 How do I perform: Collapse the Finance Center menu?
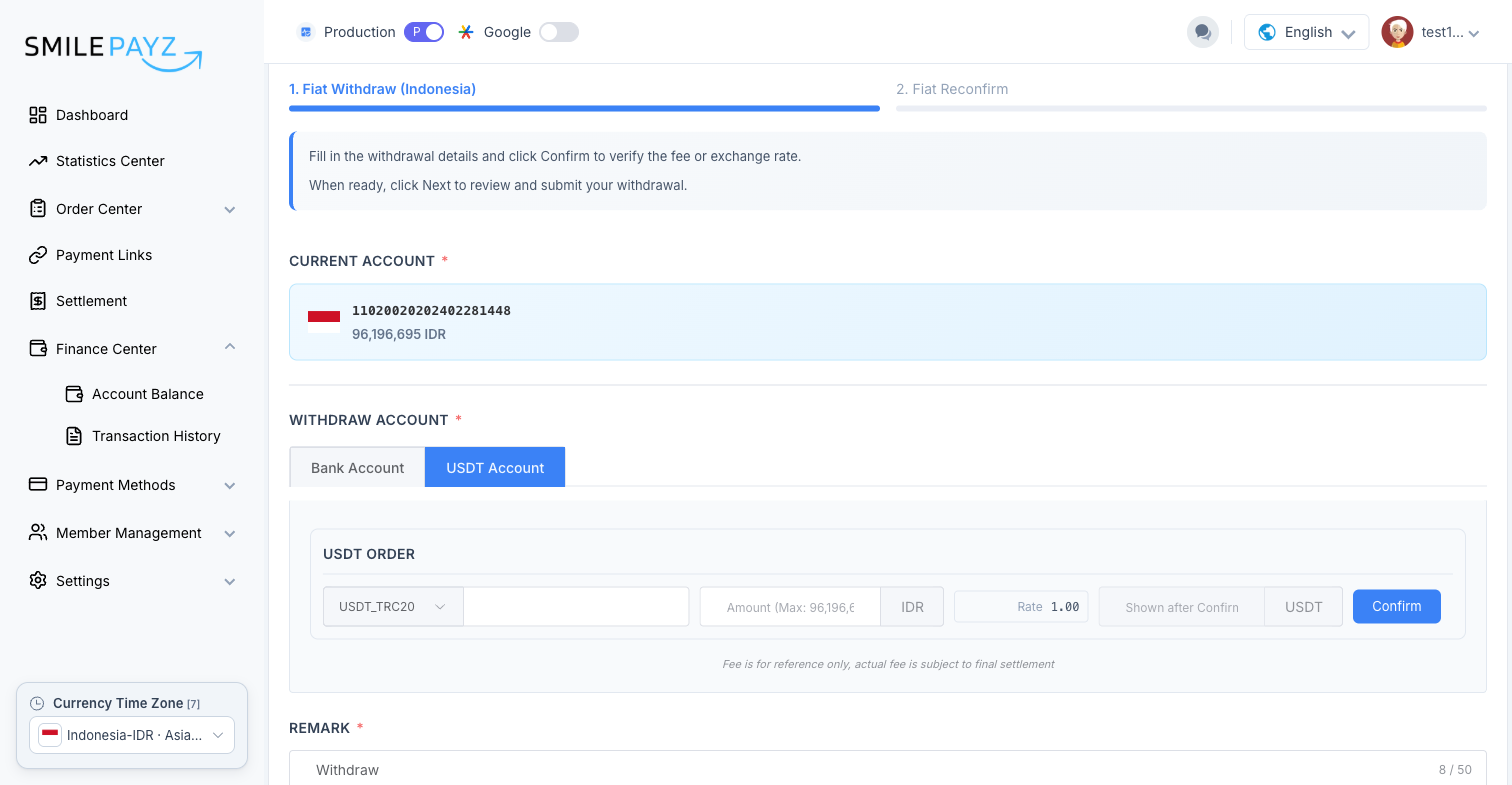[x=230, y=348]
